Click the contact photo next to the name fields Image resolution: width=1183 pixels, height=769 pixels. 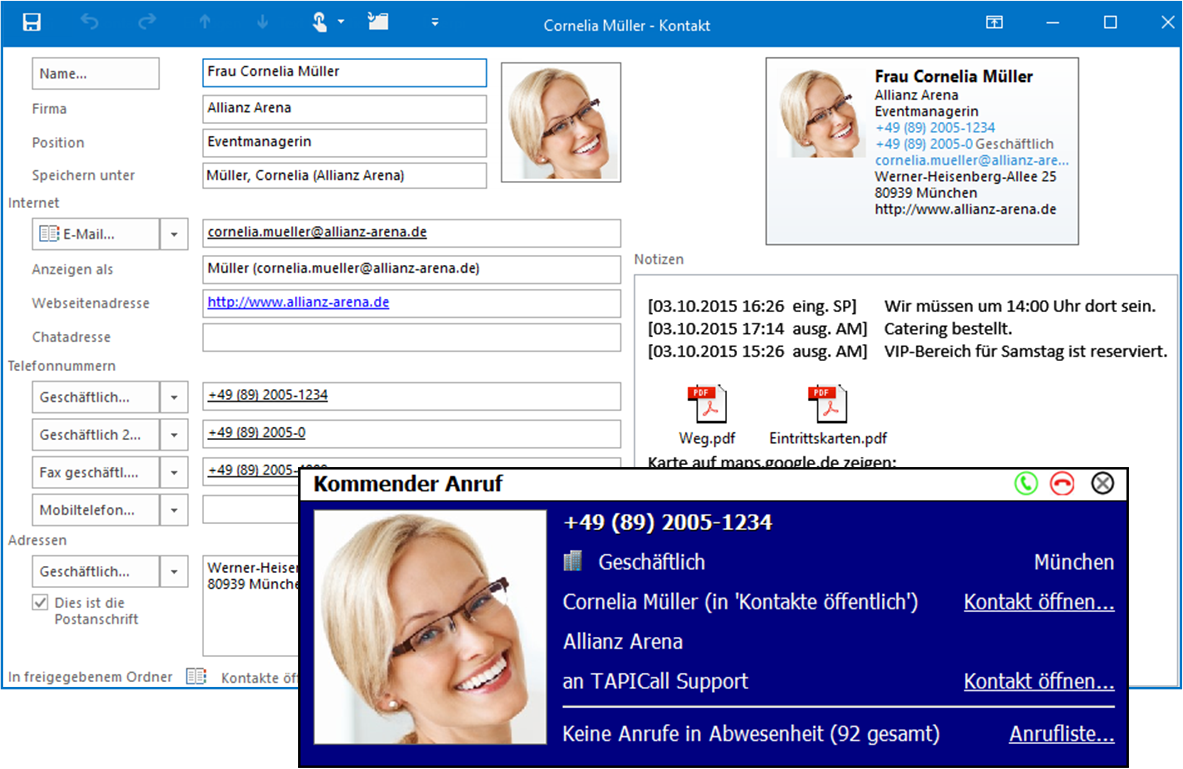[x=561, y=122]
